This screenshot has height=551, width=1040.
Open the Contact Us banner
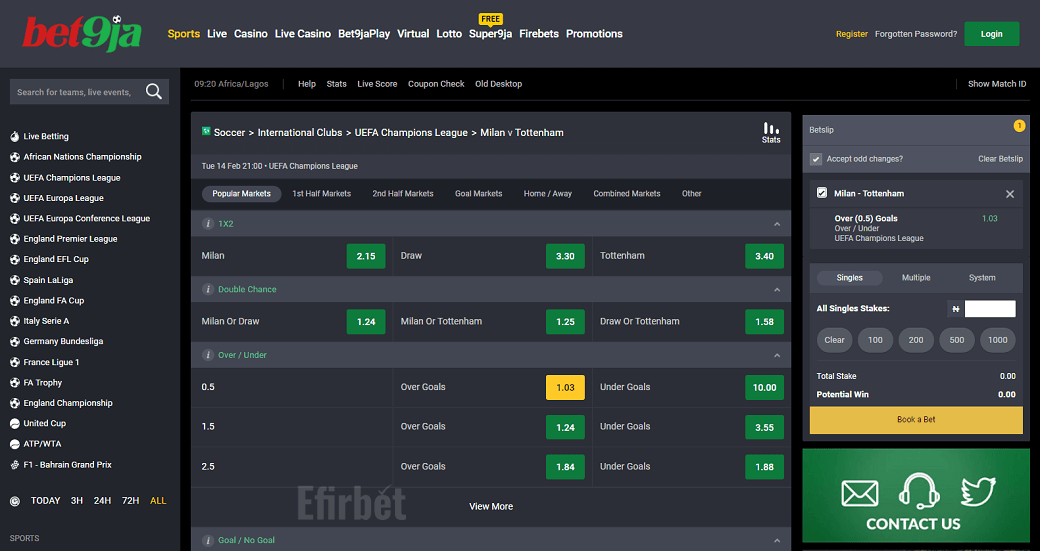pos(916,496)
